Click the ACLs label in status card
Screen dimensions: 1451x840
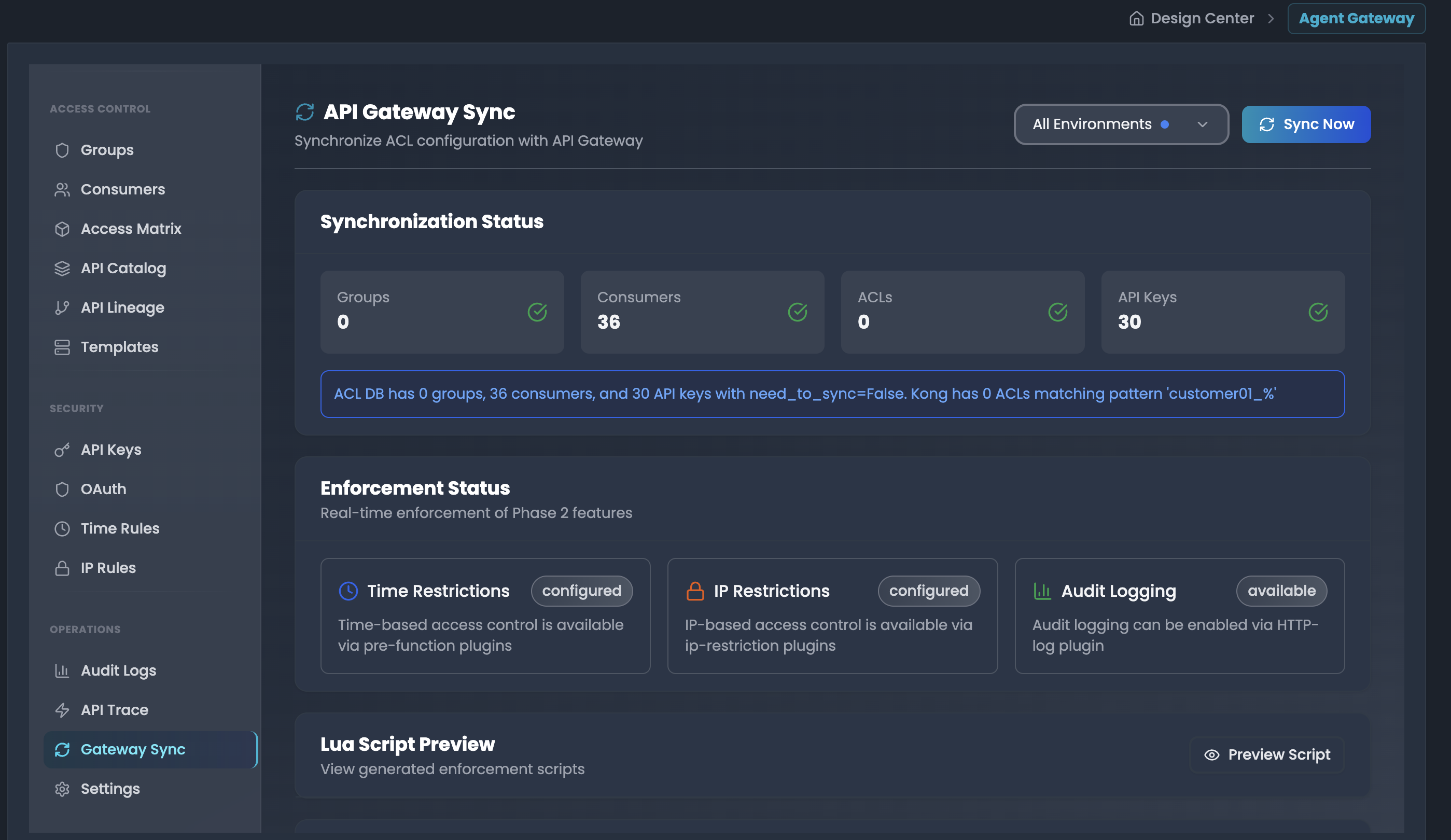(x=875, y=297)
